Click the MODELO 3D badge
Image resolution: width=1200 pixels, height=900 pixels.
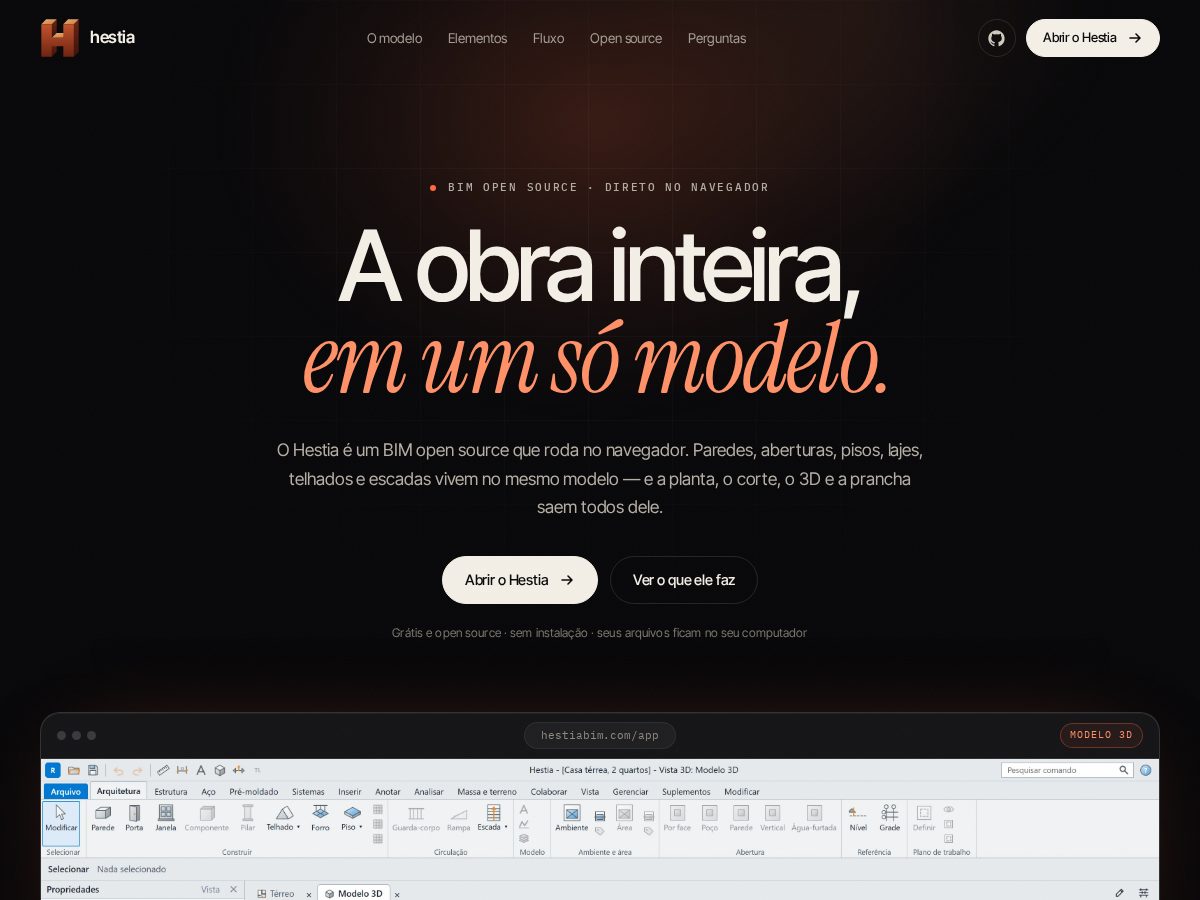(1101, 735)
